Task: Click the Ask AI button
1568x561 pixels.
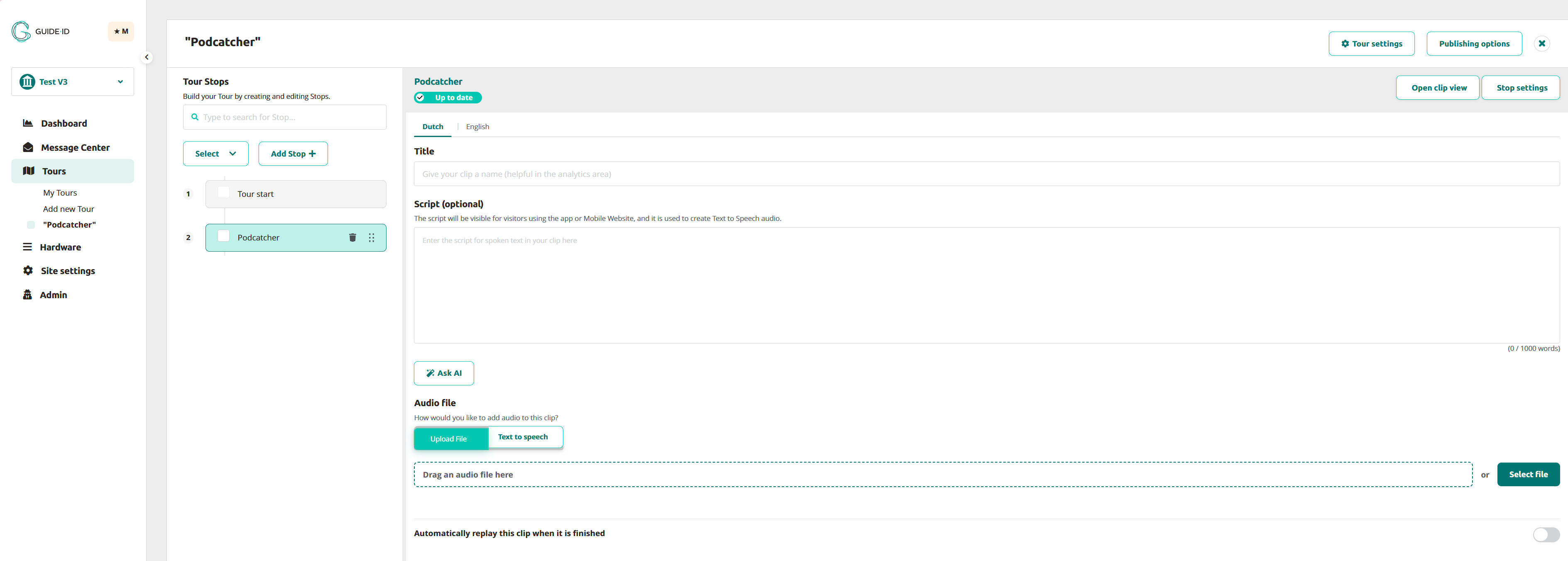Action: pos(444,373)
